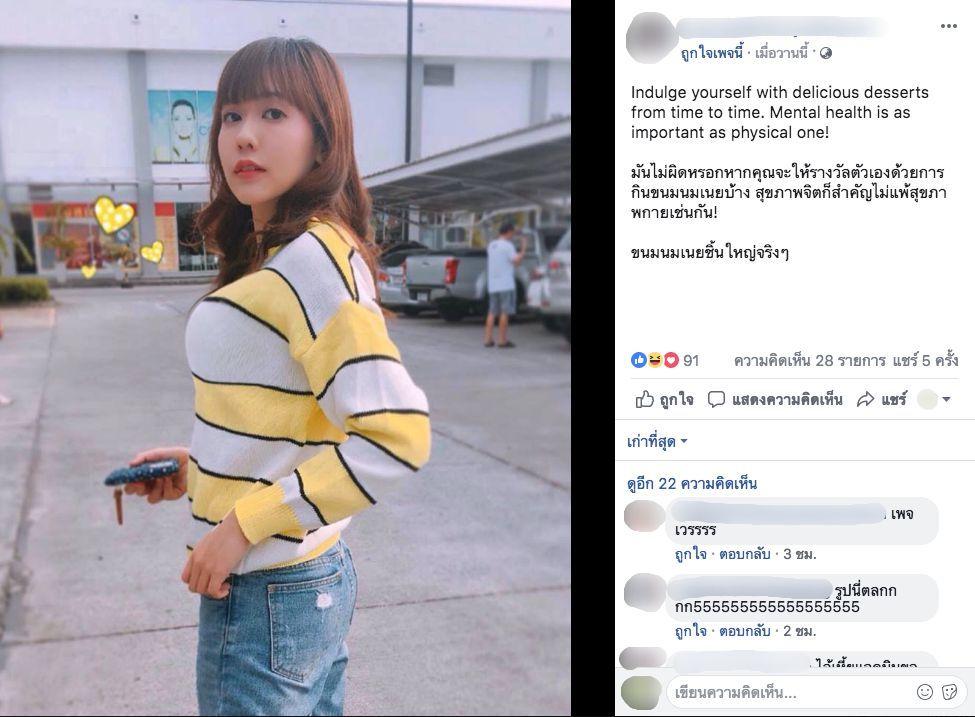
Task: Expand ดูอีก 22 ความคิดเห็น previous comments
Action: tap(691, 483)
